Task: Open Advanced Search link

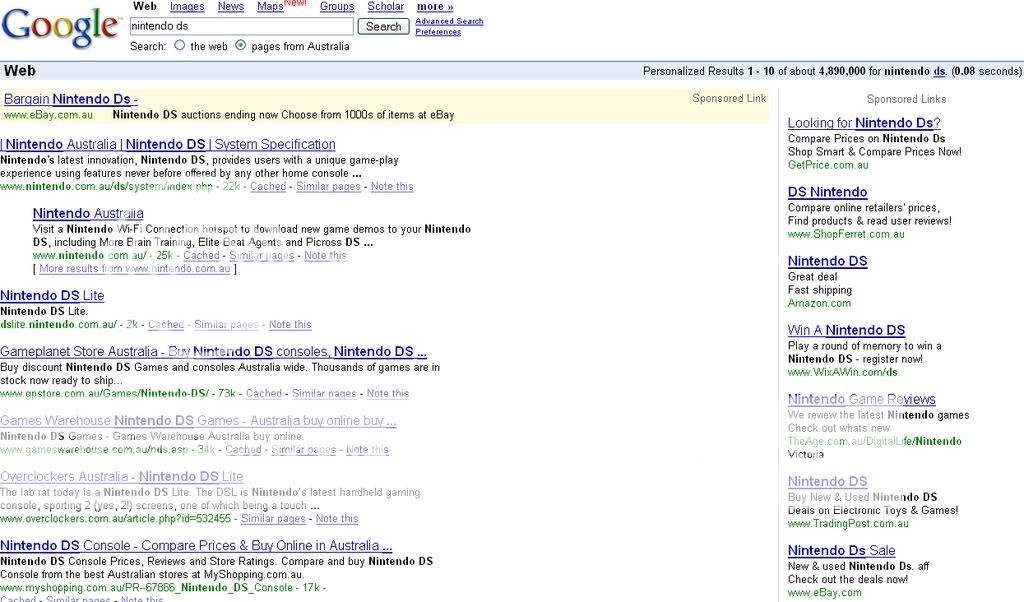Action: point(449,22)
